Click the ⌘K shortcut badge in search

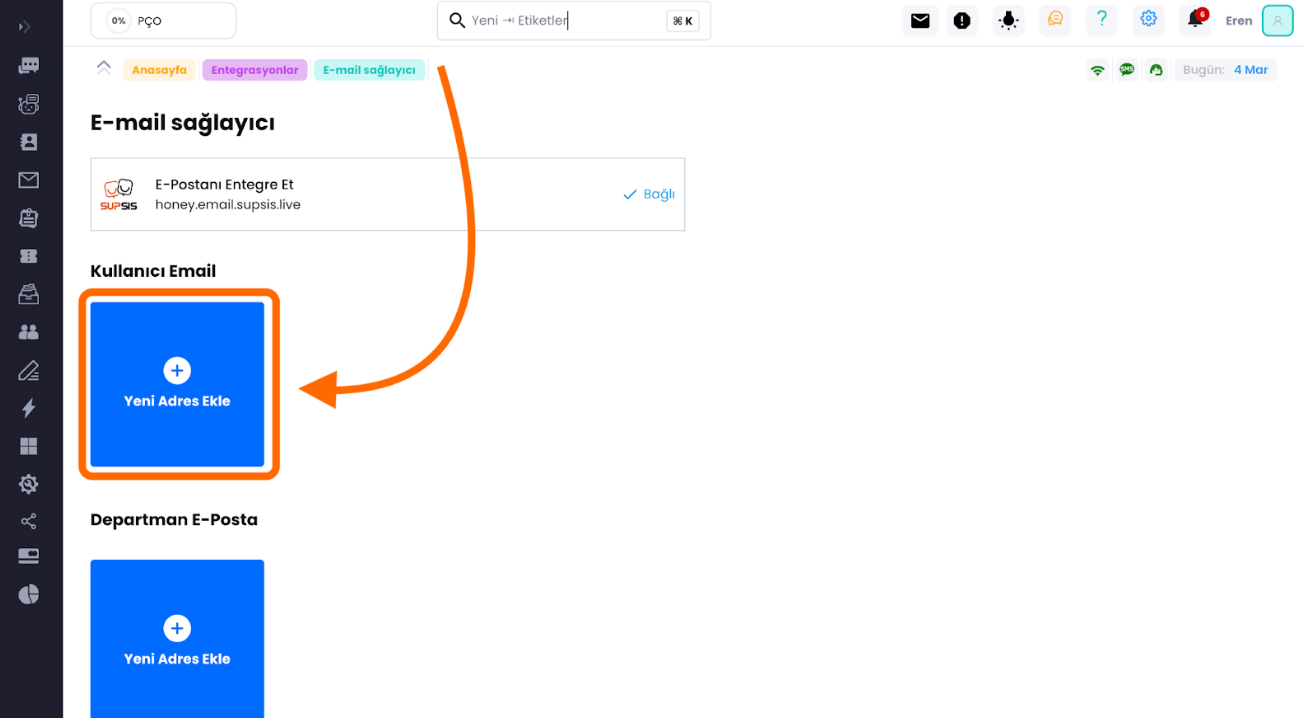(x=683, y=20)
